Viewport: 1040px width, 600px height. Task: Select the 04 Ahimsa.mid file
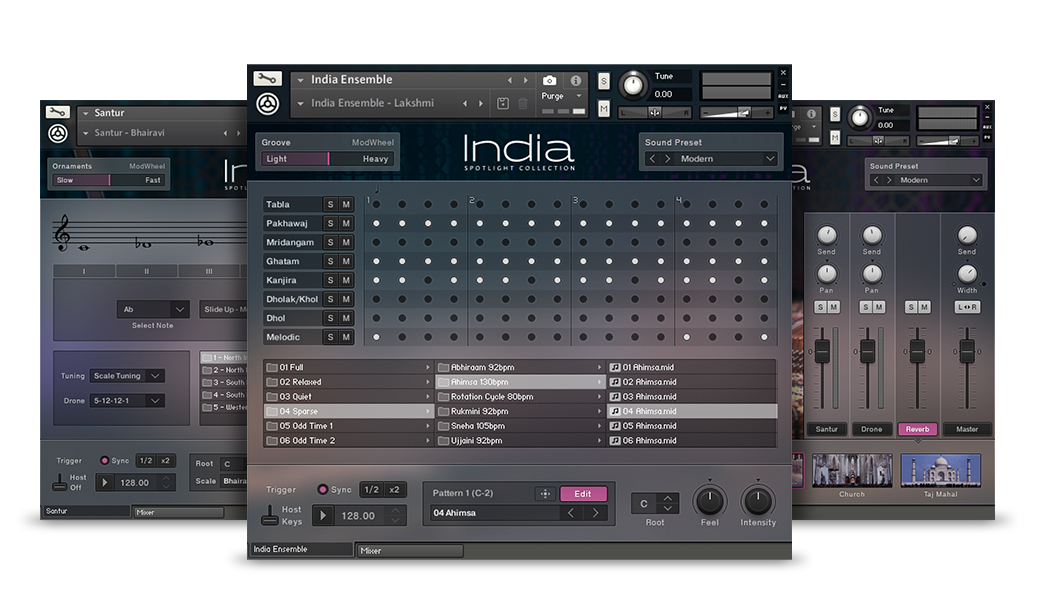tap(692, 411)
